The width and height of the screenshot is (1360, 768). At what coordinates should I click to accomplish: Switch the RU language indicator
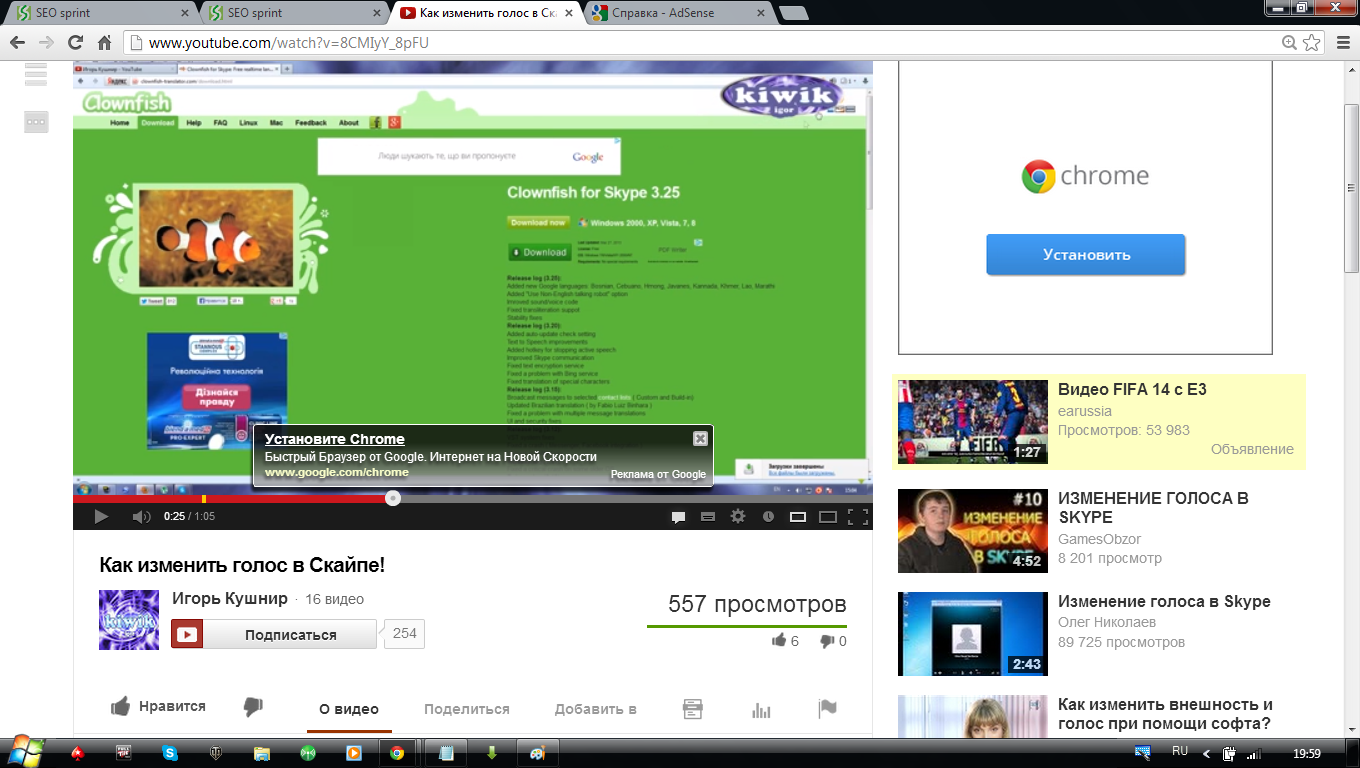pos(1180,751)
